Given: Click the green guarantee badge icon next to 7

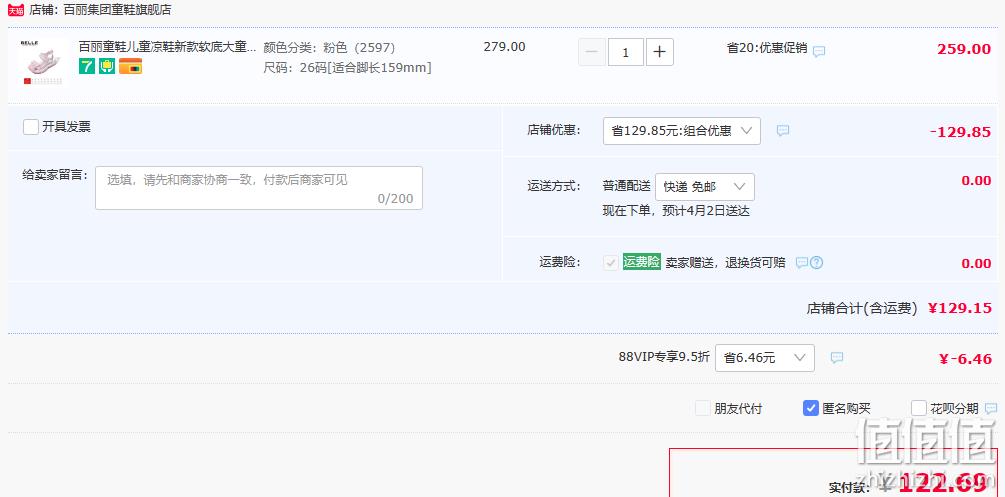Looking at the screenshot, I should tap(107, 65).
